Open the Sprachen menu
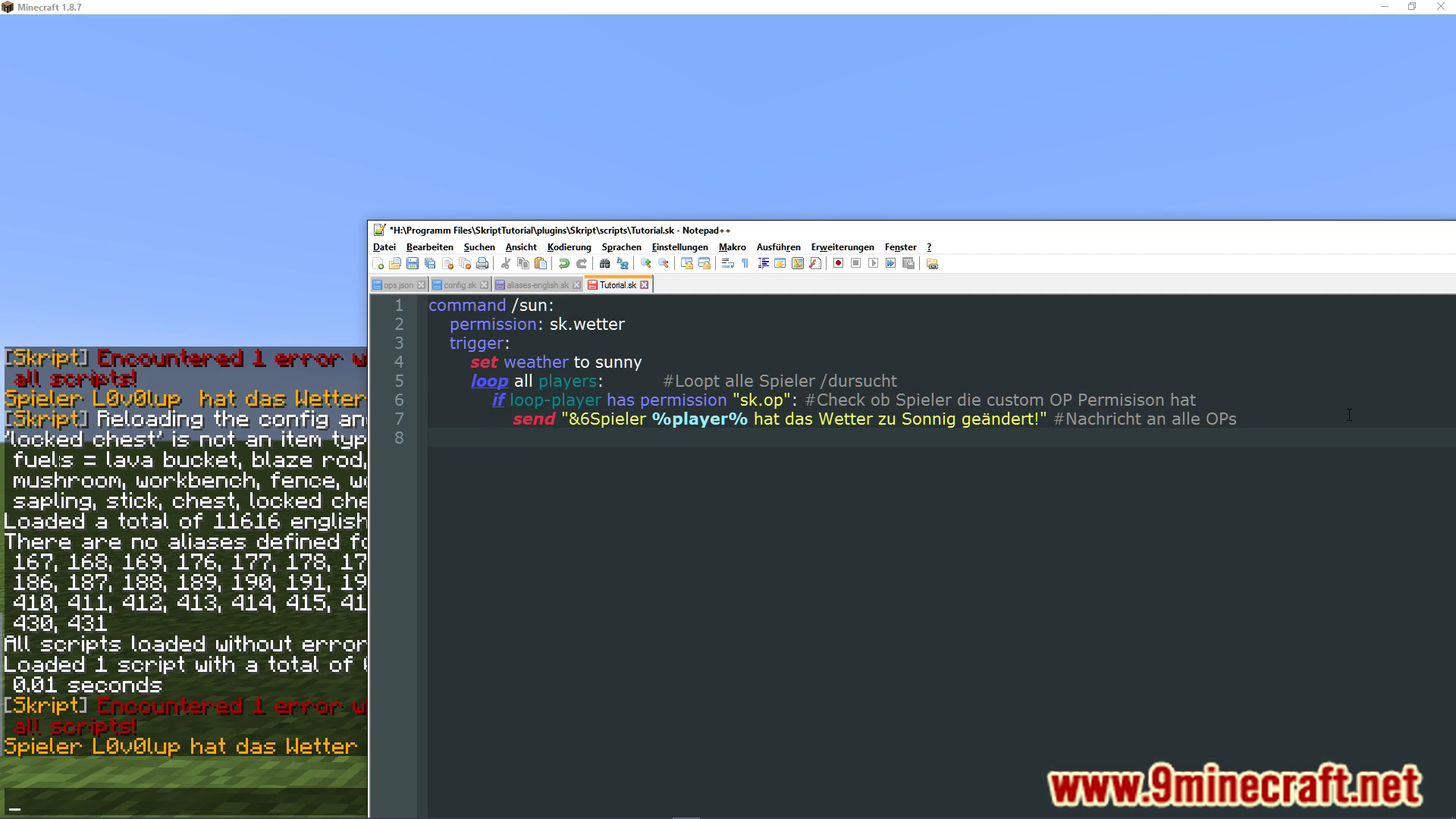 (622, 247)
